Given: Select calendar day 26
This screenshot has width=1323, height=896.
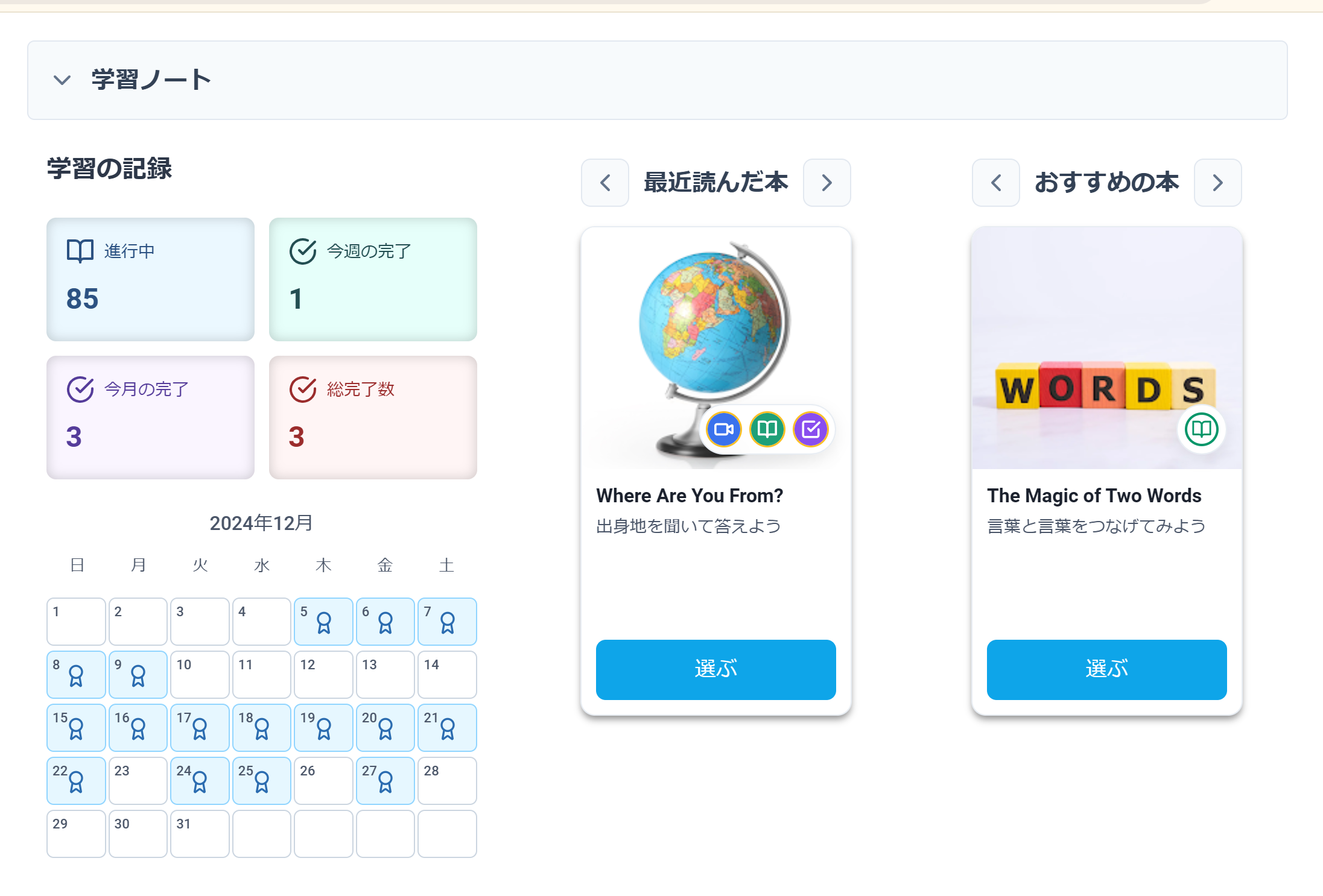Looking at the screenshot, I should 323,781.
